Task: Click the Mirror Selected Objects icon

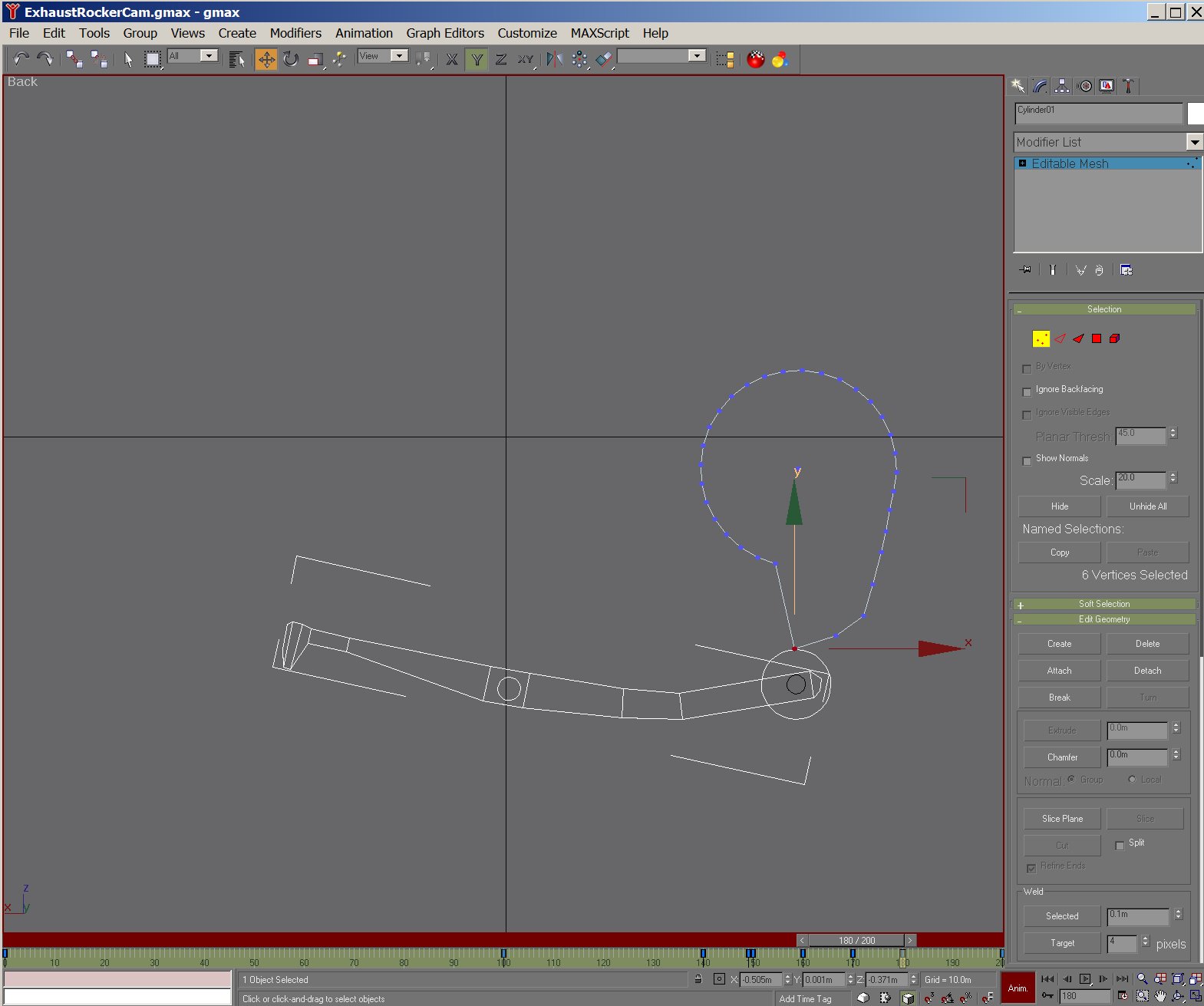Action: coord(554,60)
